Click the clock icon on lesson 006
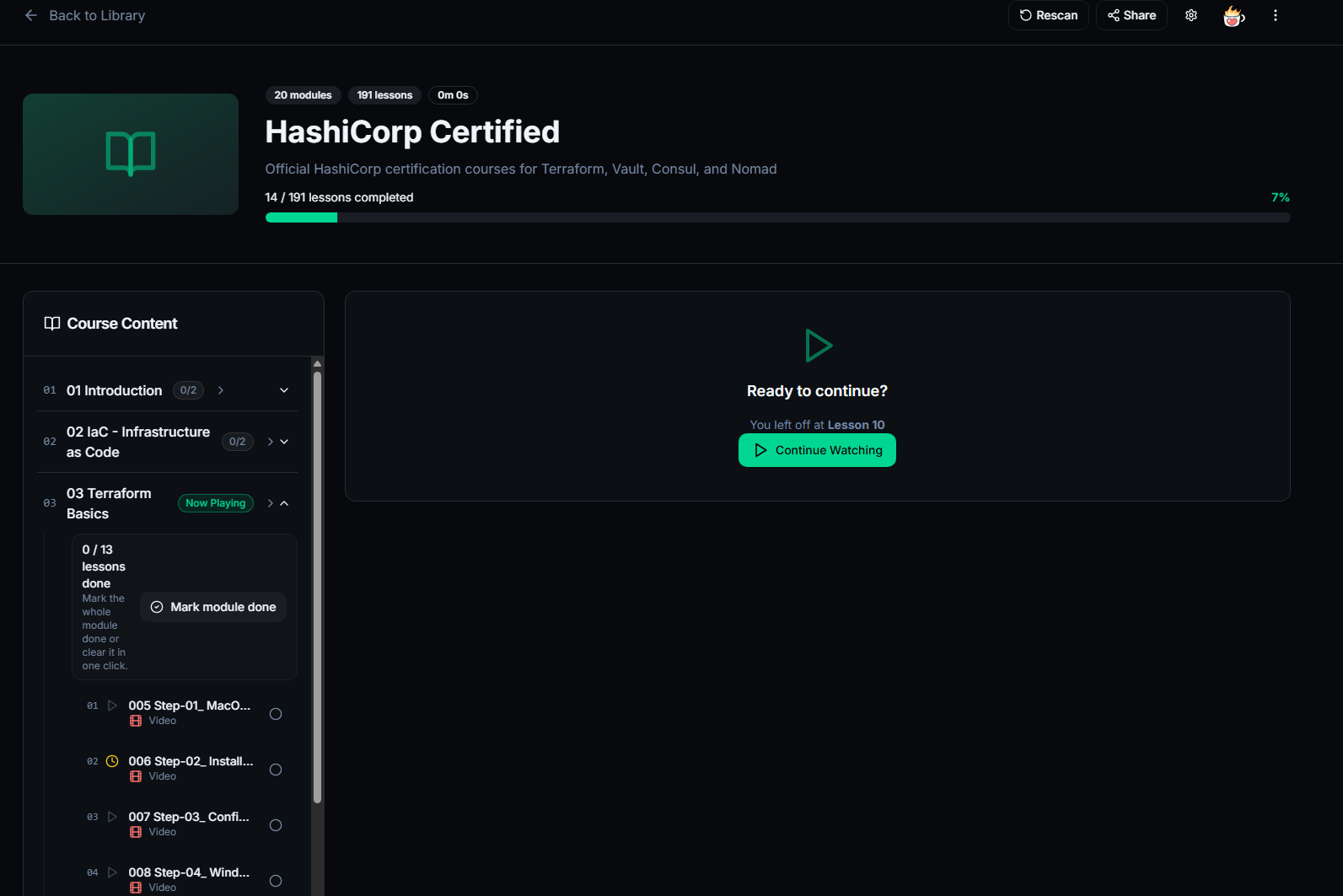The height and width of the screenshot is (896, 1343). tap(112, 761)
